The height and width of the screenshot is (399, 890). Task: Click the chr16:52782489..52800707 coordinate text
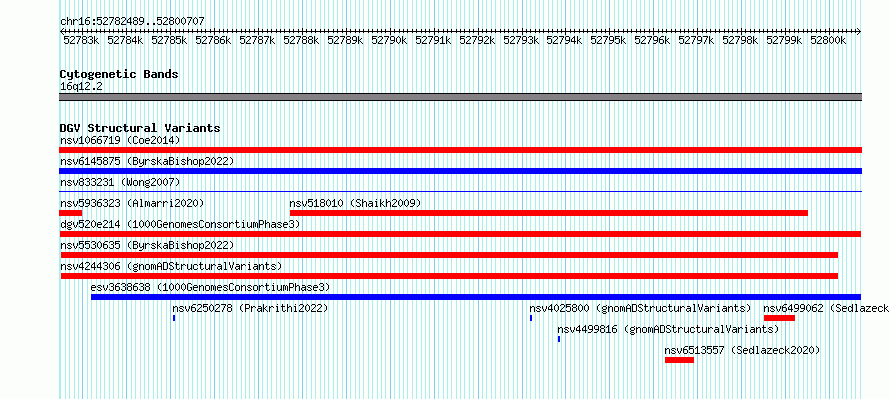132,21
